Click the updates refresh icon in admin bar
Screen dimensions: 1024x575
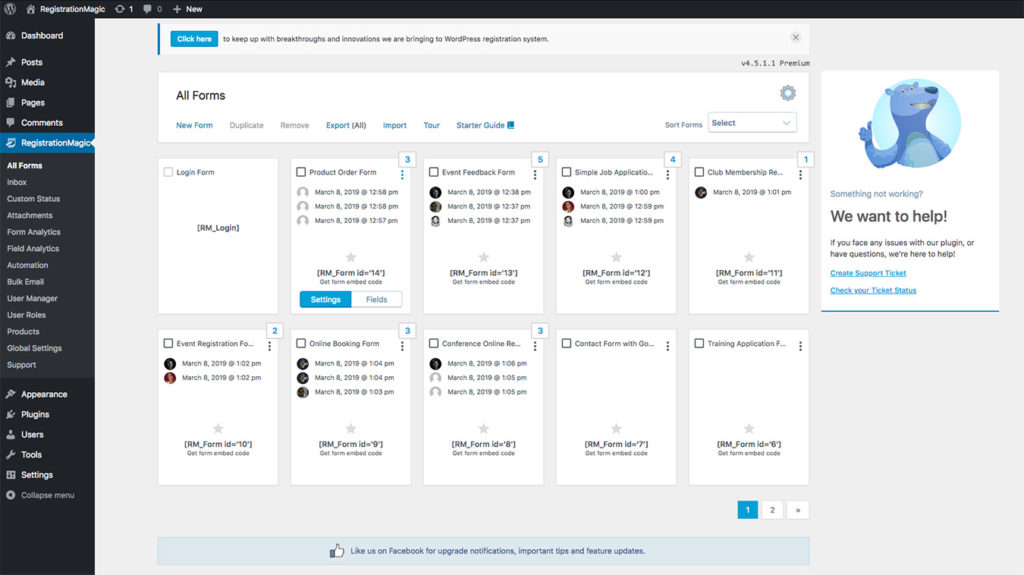tap(120, 9)
